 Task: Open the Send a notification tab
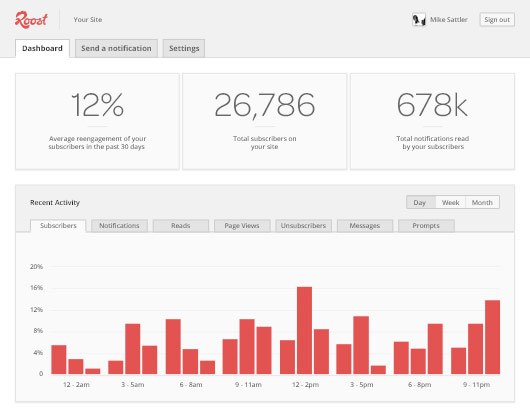[x=116, y=48]
